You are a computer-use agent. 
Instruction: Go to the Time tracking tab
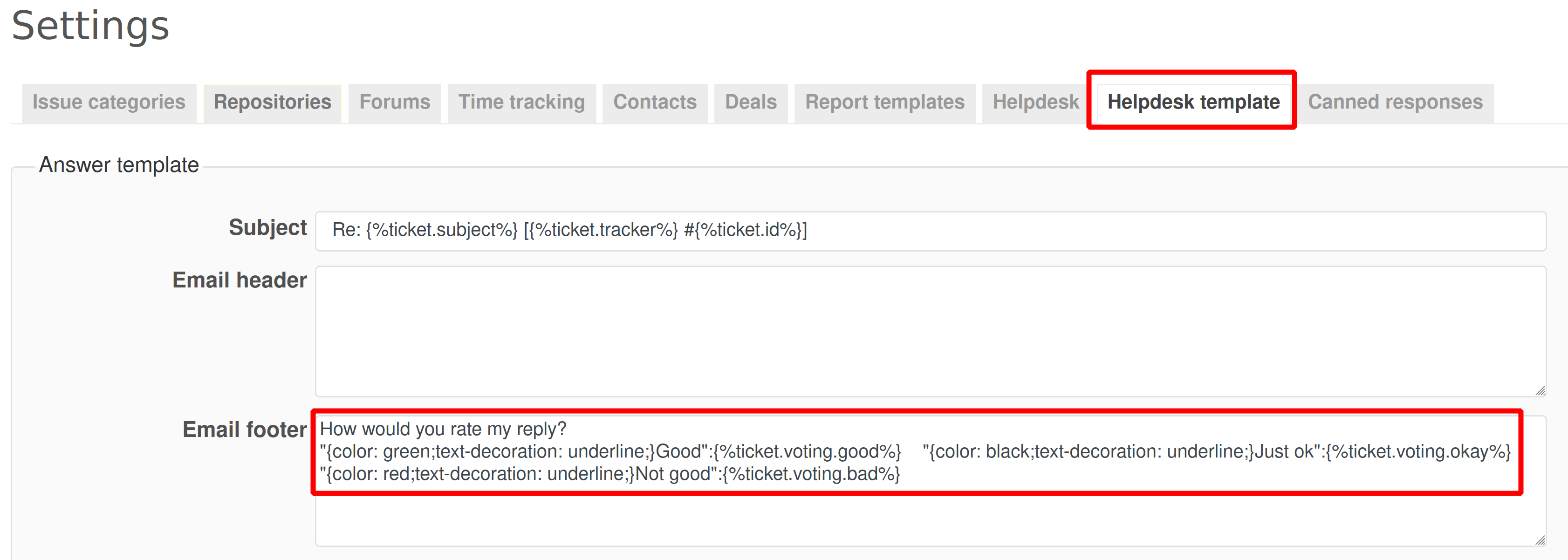[521, 102]
